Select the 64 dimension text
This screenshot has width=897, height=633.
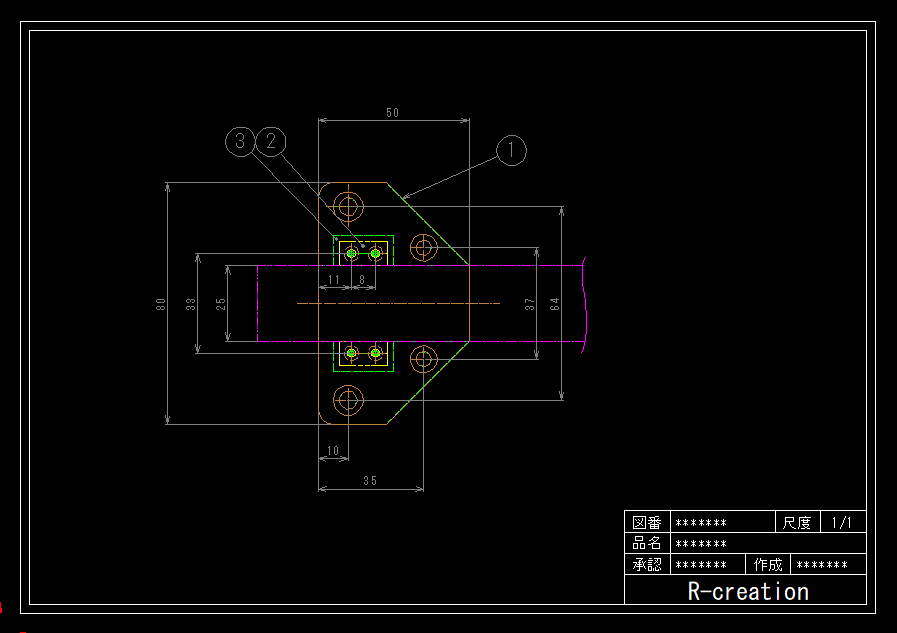point(555,304)
